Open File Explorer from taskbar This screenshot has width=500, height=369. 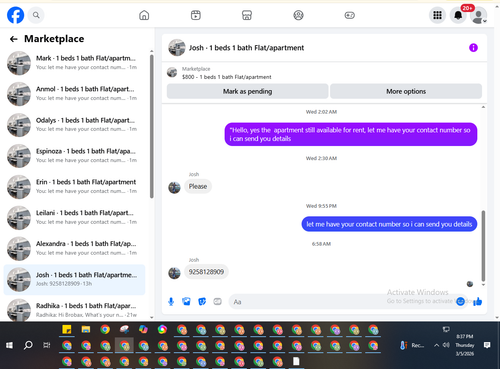coord(86,330)
